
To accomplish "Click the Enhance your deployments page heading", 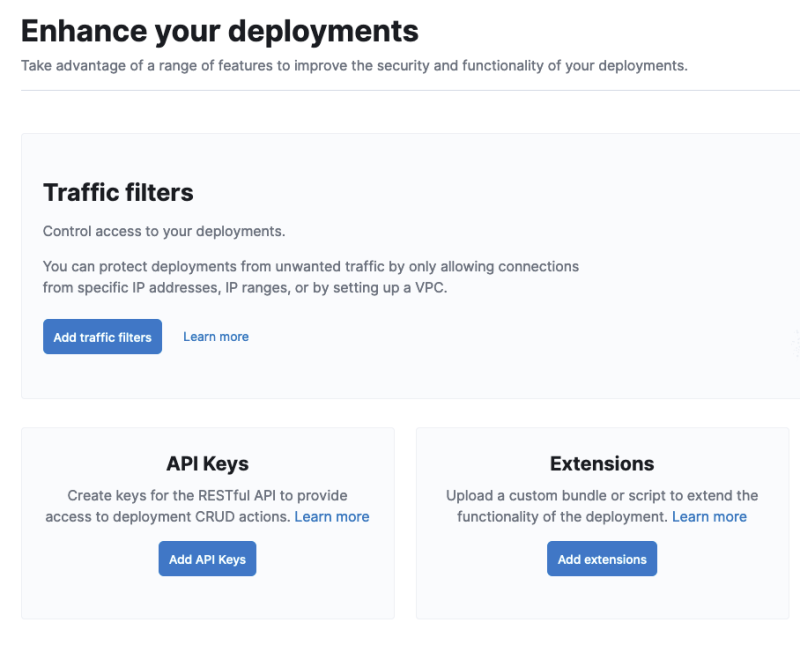I will coord(219,30).
